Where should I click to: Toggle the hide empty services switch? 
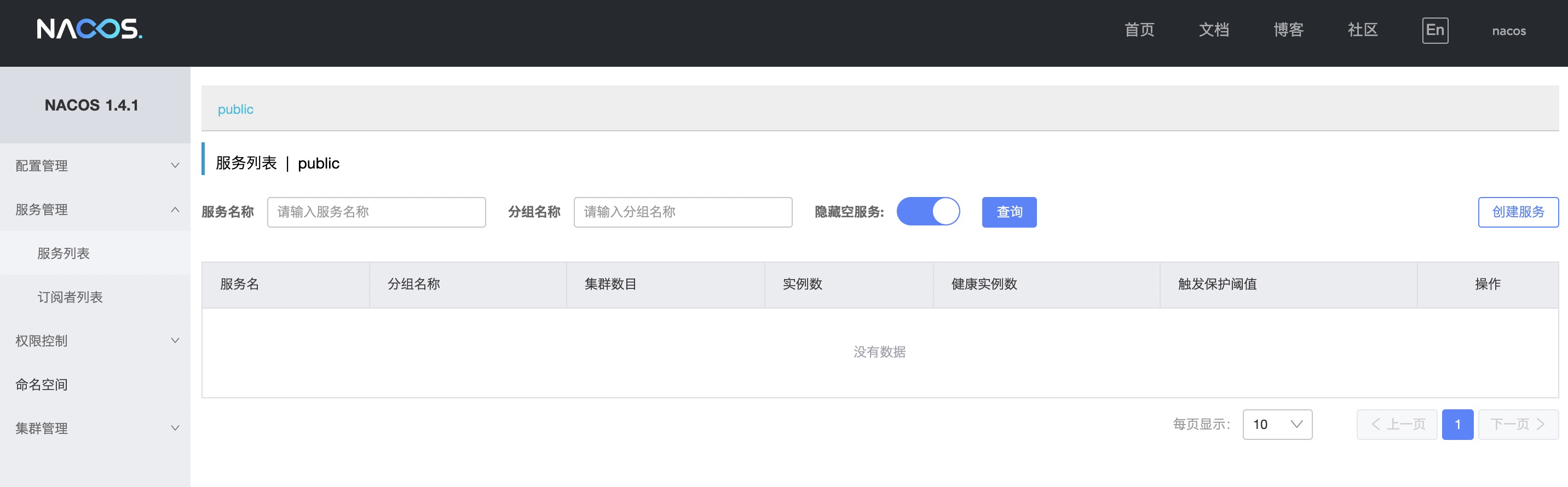(x=927, y=212)
